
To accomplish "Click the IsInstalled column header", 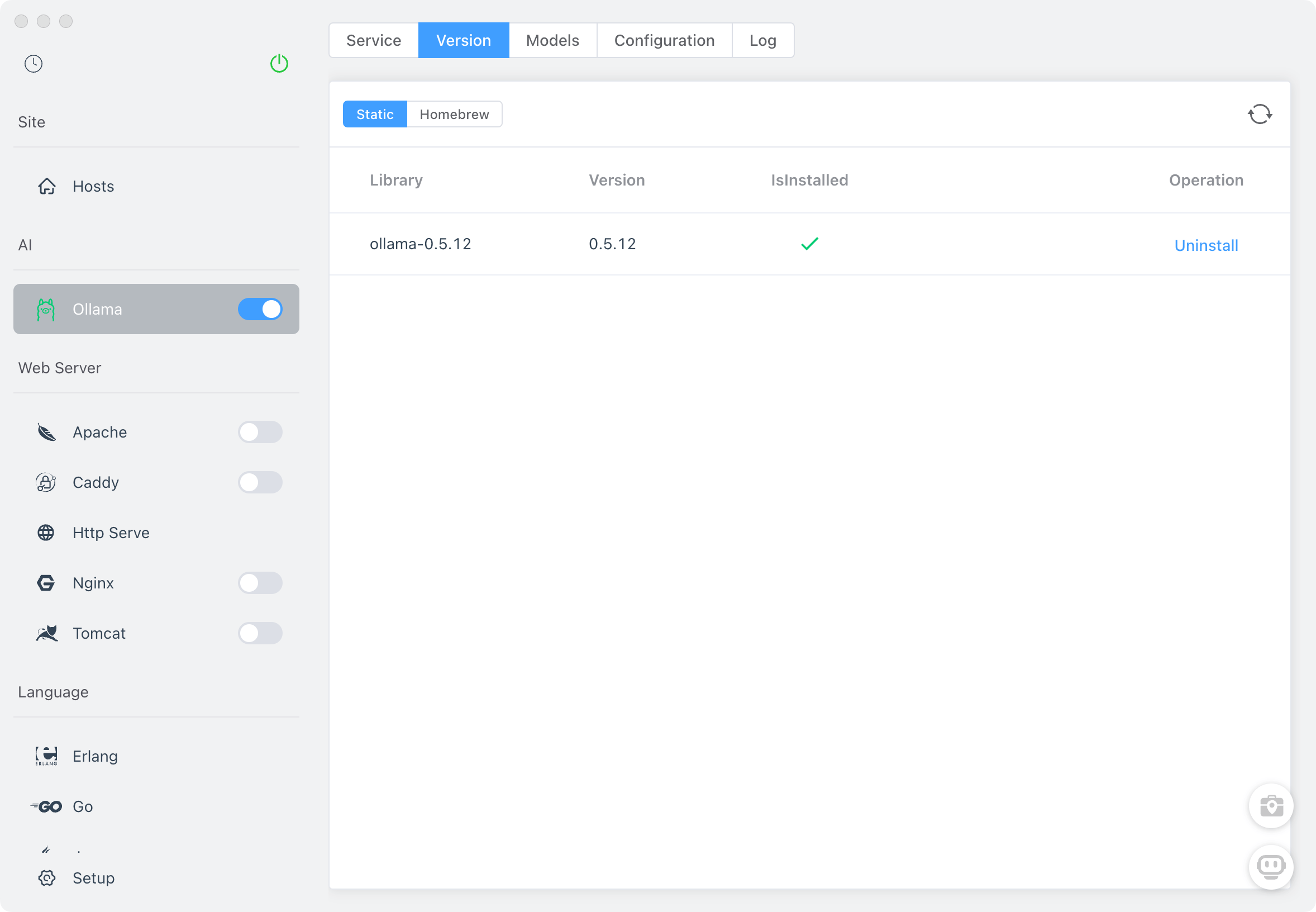I will tap(809, 180).
